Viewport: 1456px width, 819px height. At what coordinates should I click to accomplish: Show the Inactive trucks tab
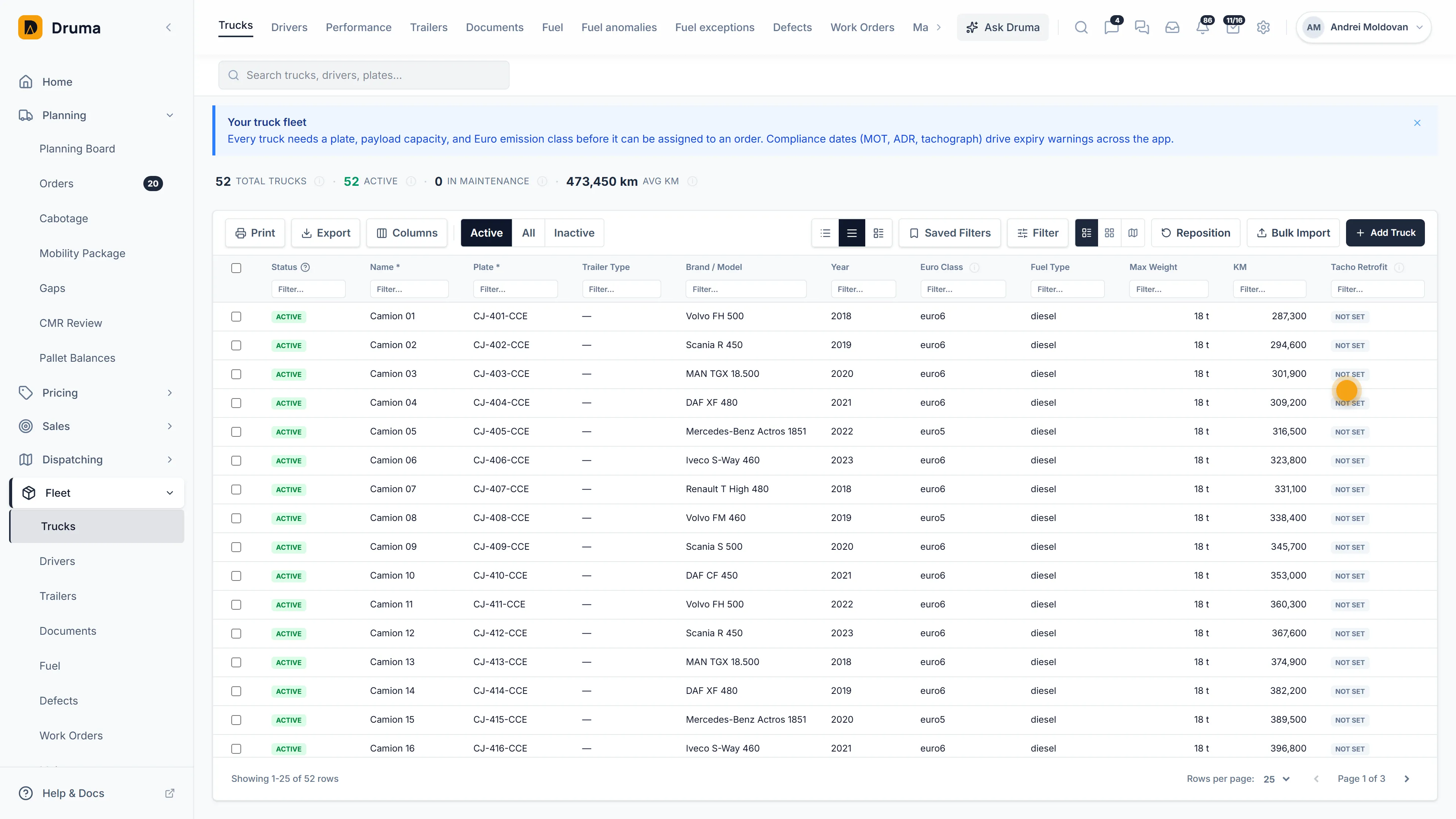pyautogui.click(x=574, y=233)
